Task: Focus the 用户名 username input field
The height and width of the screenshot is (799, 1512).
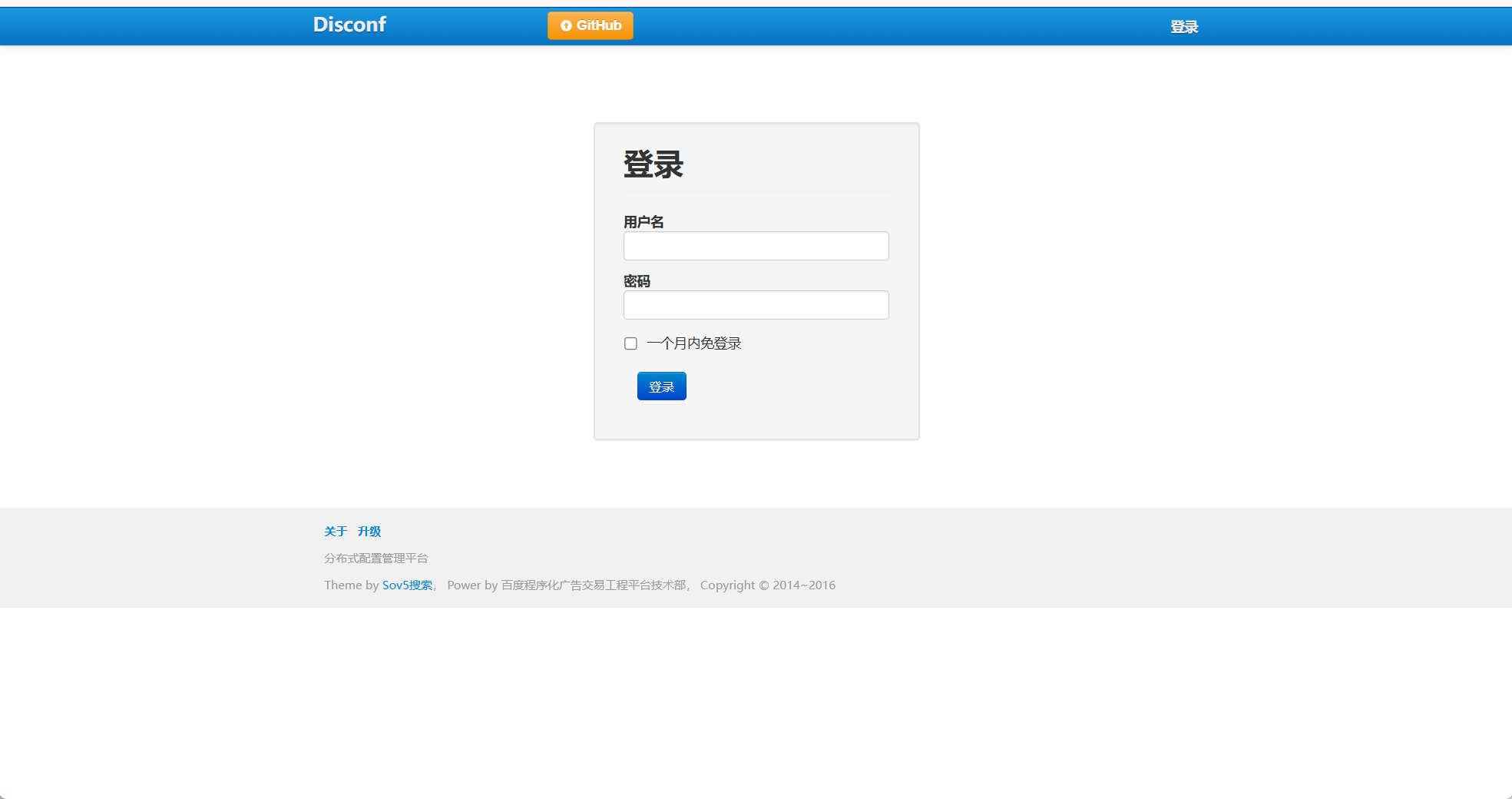Action: (x=756, y=246)
